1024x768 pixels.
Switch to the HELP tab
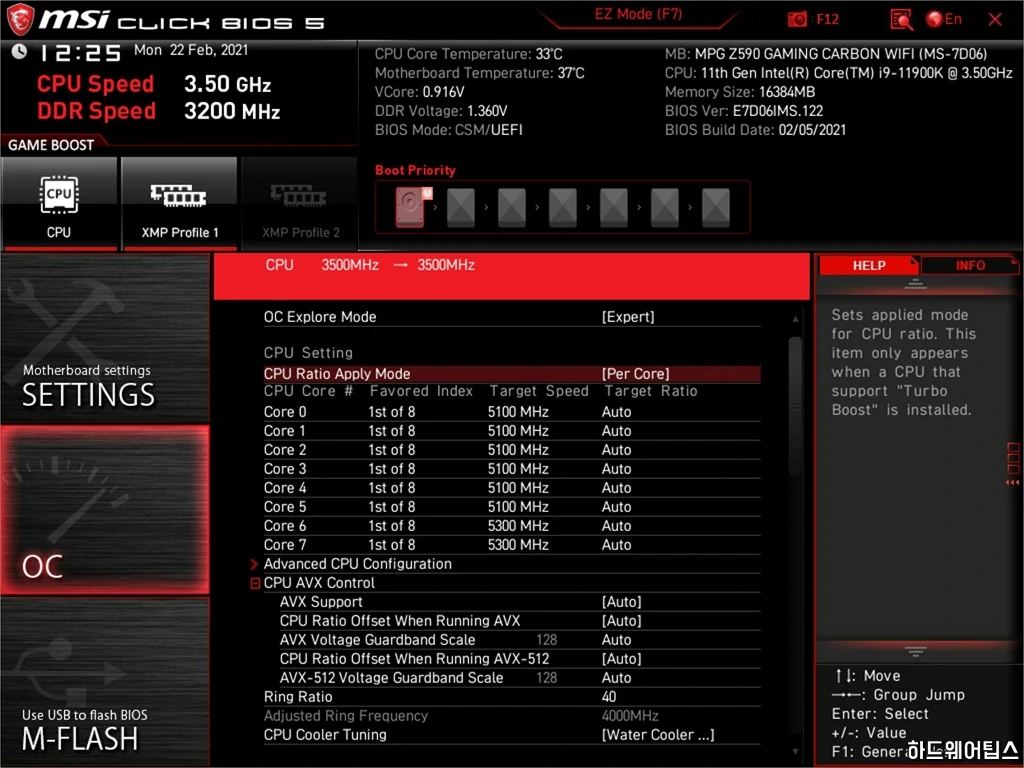coord(869,266)
